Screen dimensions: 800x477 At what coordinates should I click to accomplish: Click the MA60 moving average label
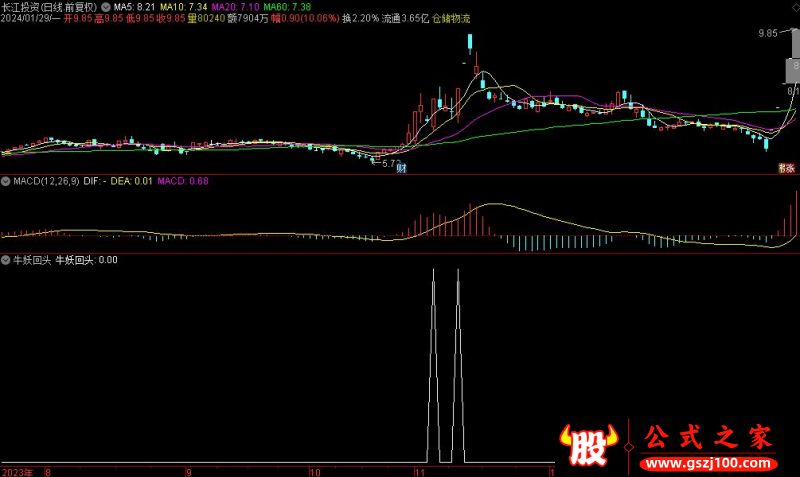[287, 6]
